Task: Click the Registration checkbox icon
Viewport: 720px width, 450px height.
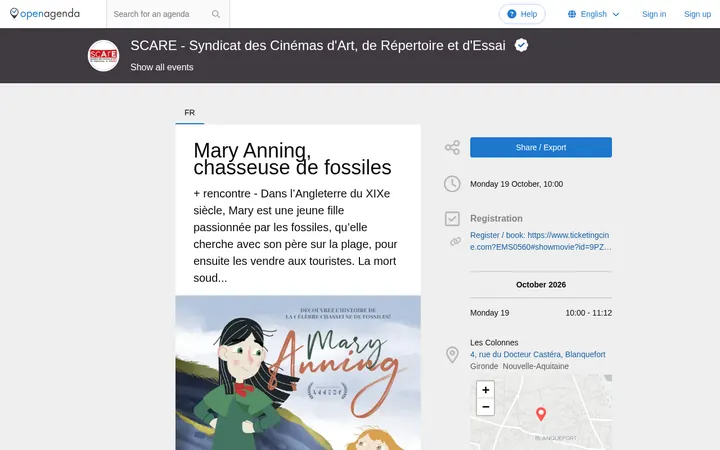Action: [452, 219]
